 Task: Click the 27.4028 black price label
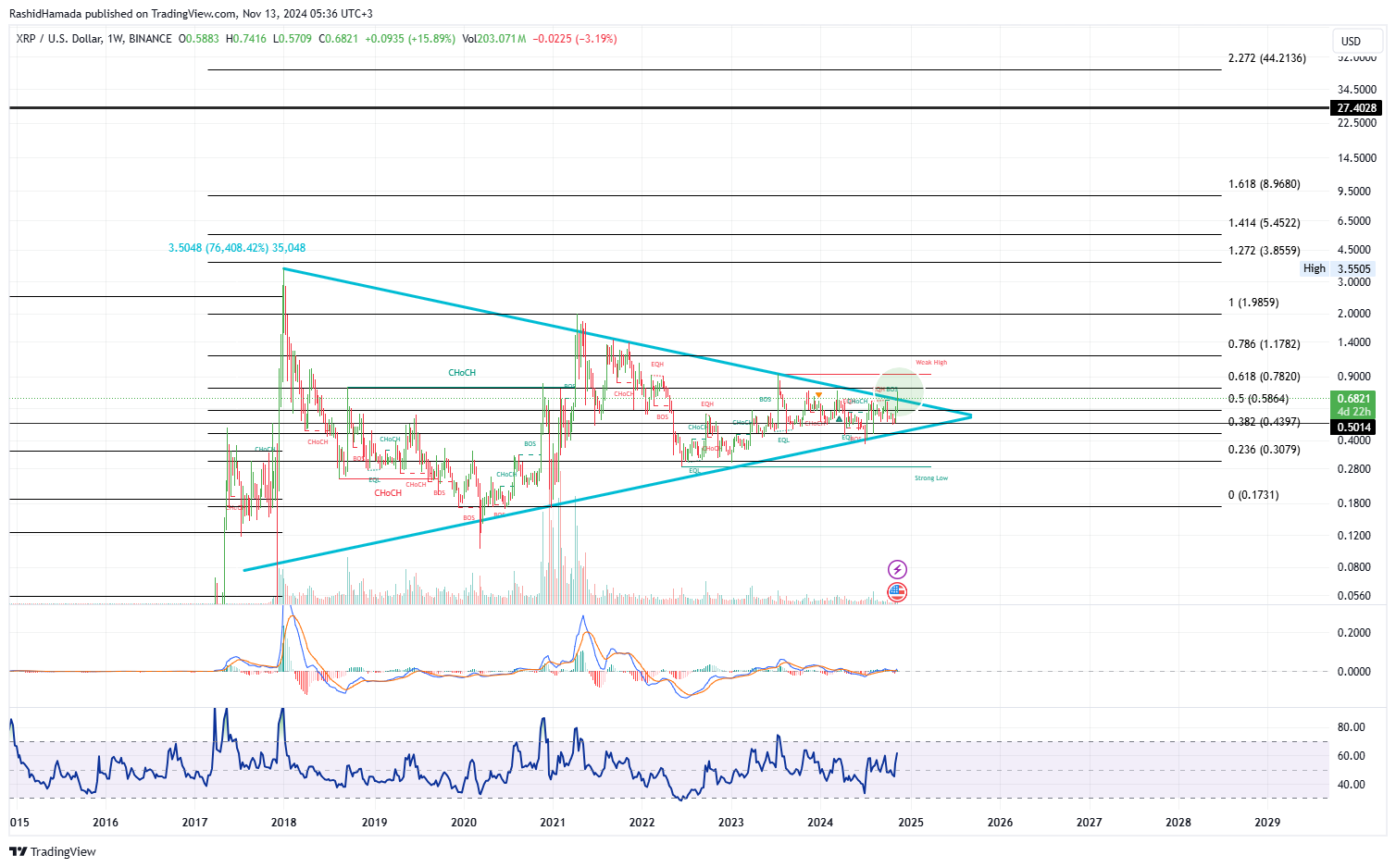click(x=1357, y=108)
